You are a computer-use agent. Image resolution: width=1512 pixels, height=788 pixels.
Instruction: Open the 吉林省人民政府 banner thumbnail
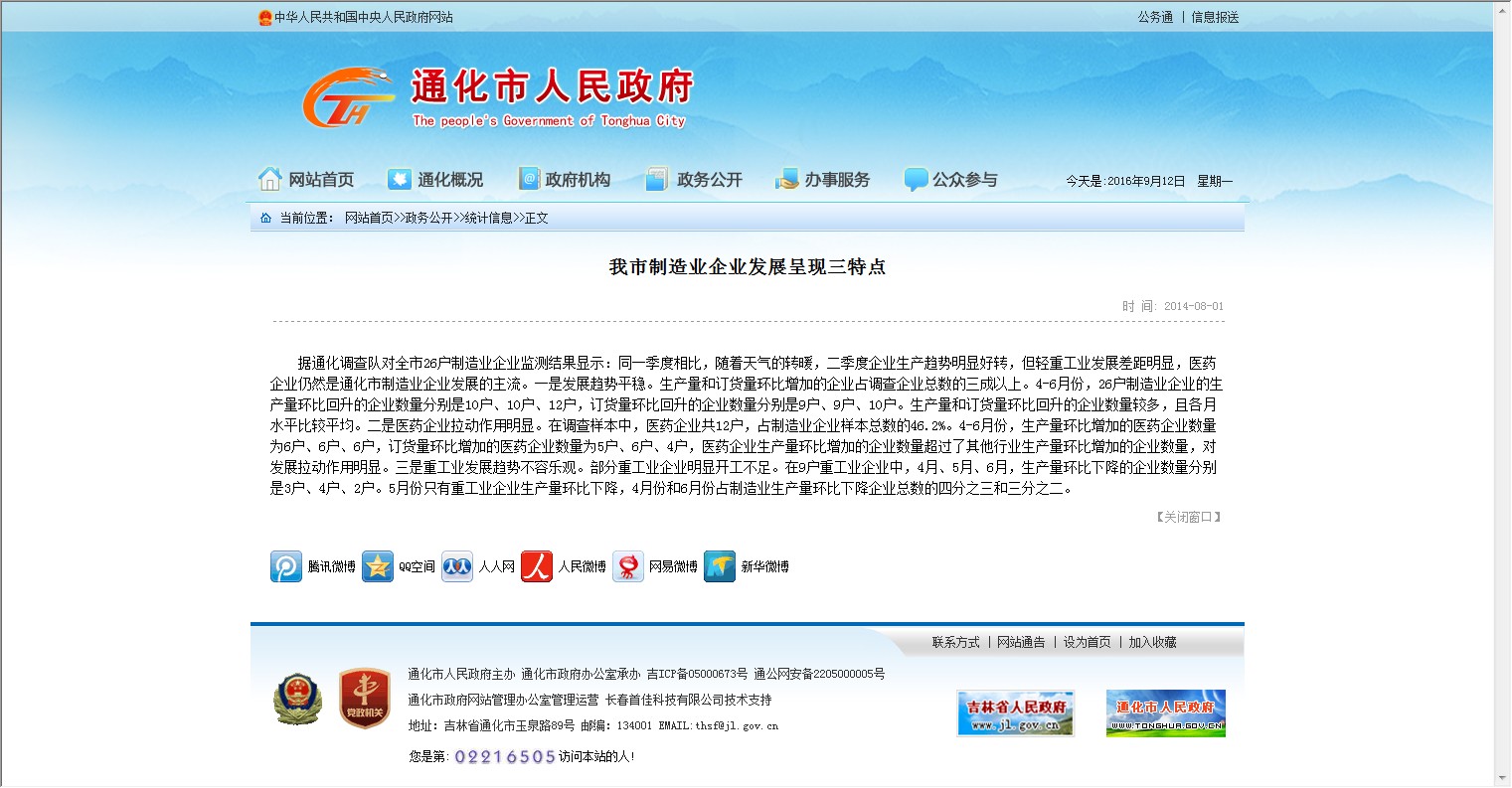1015,713
